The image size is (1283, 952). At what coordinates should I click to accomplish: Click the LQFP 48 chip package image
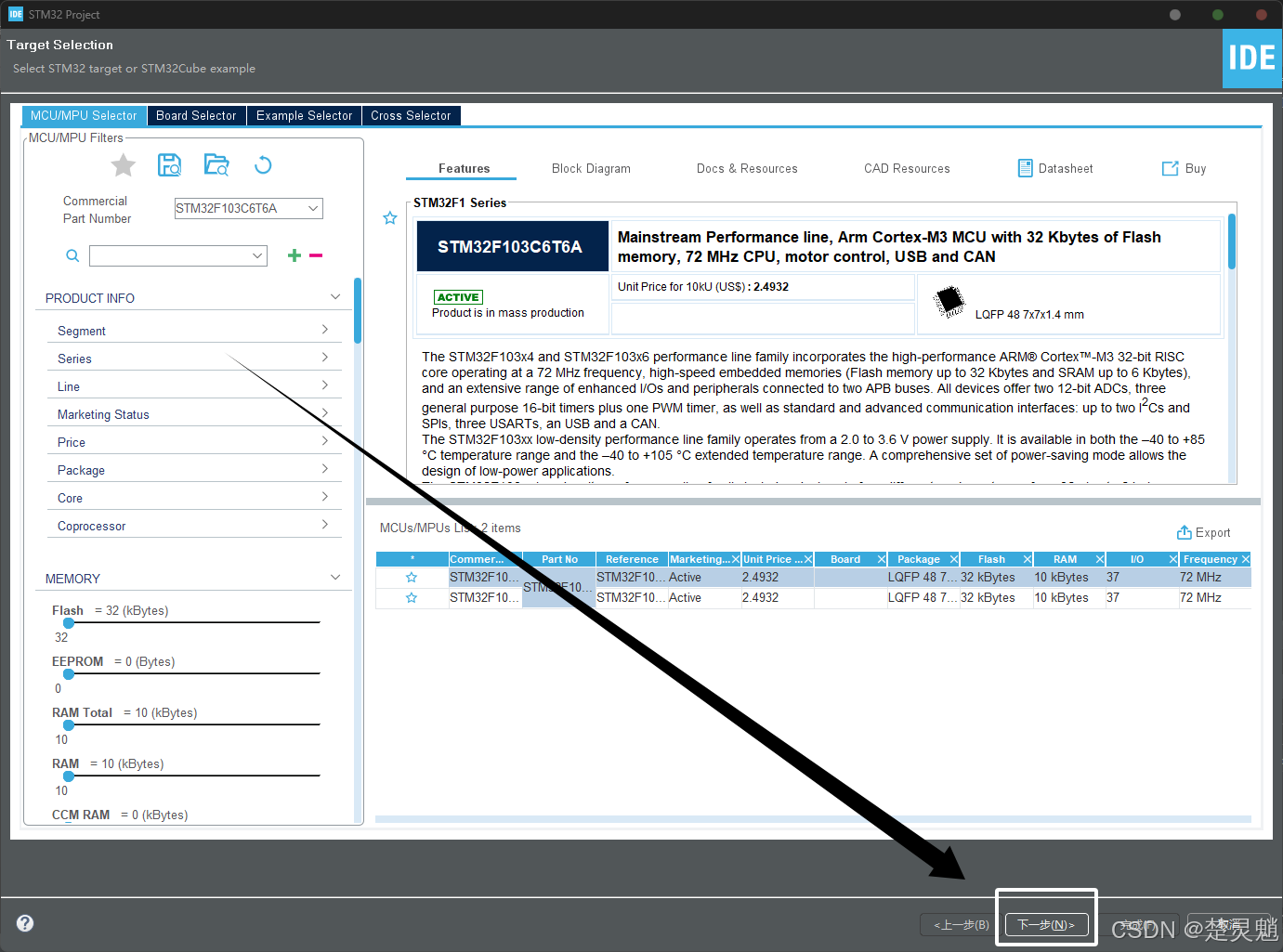coord(949,302)
